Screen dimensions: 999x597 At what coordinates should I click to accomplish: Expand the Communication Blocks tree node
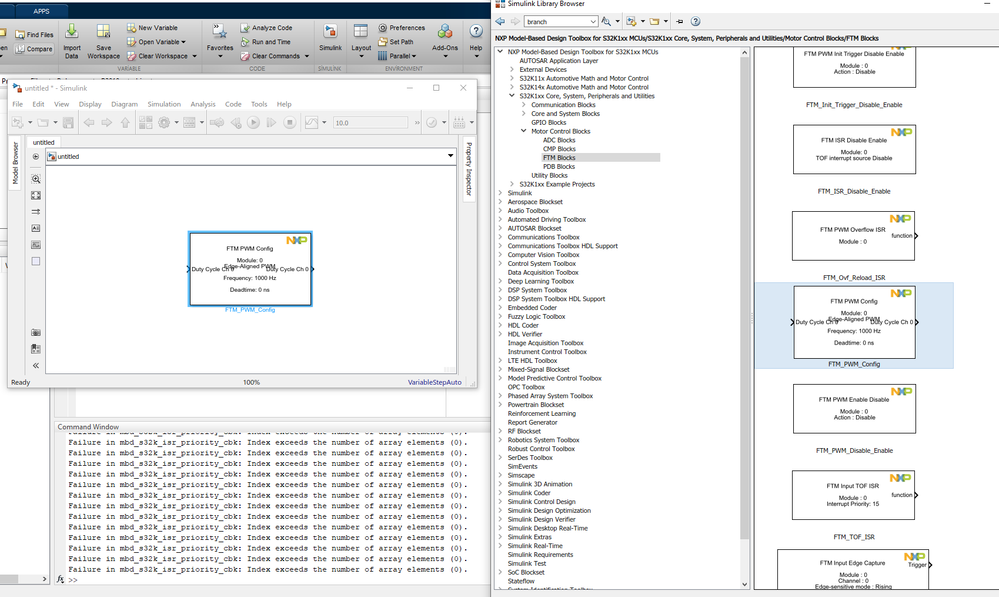click(524, 104)
